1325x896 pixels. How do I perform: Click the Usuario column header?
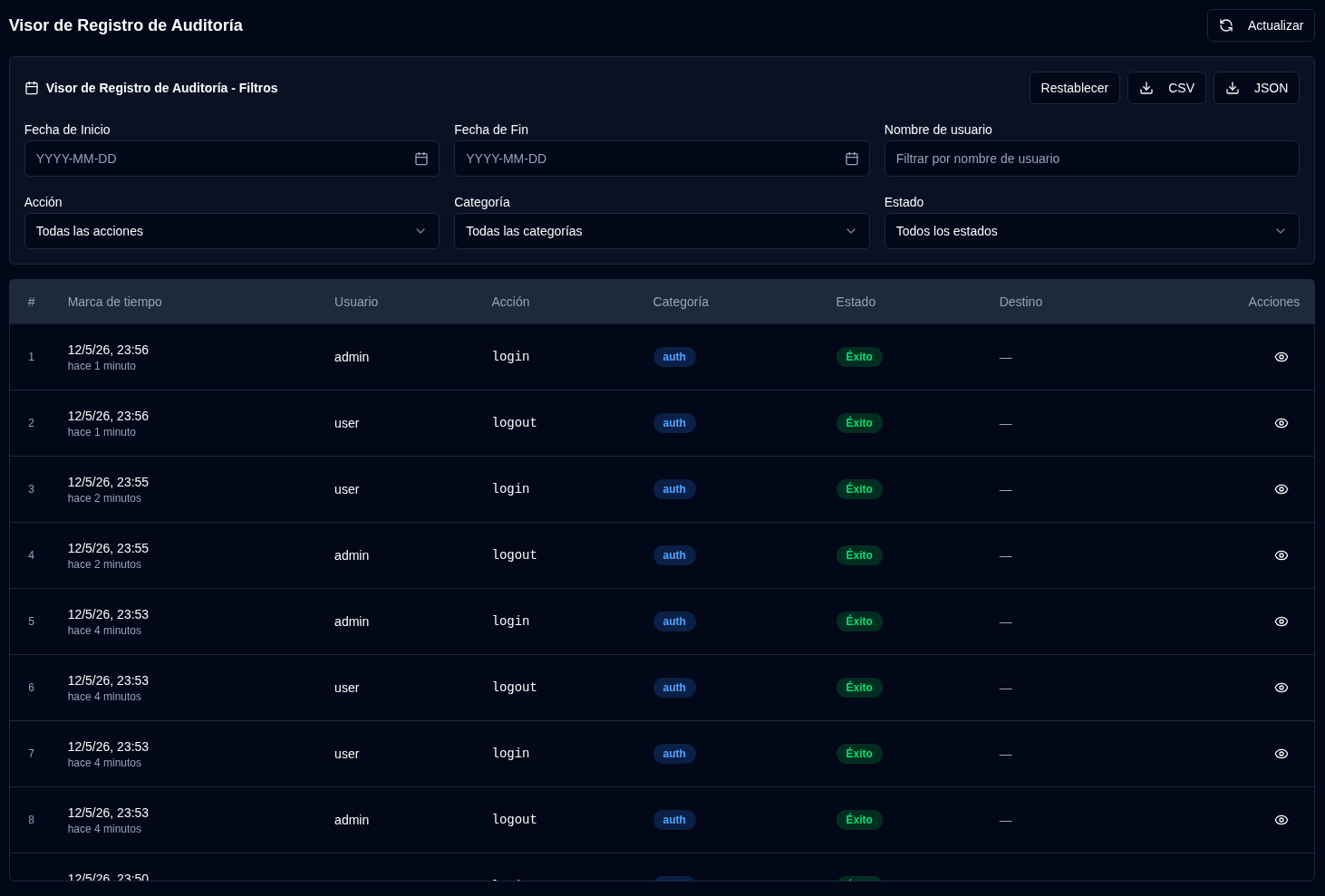(356, 302)
